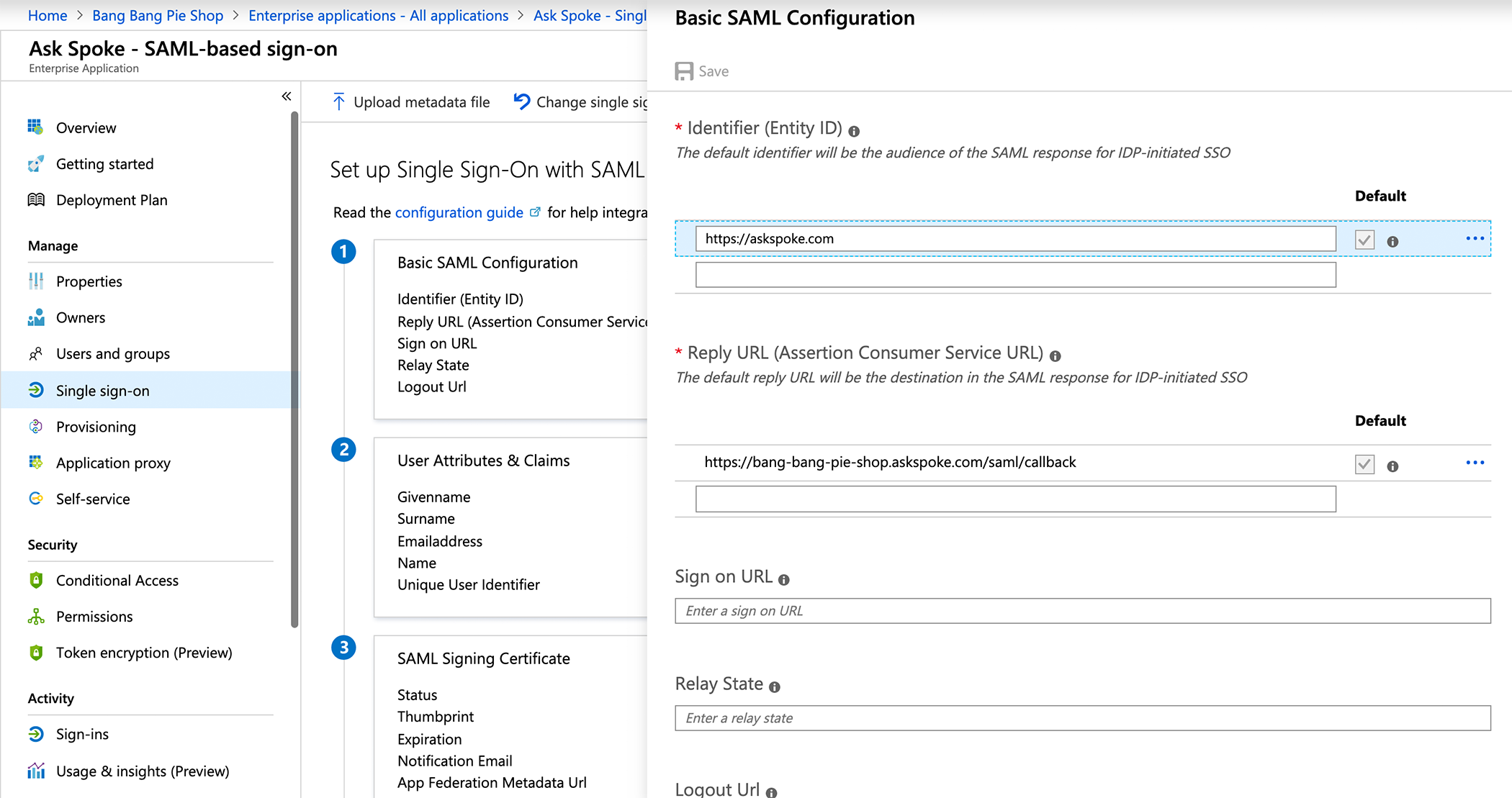Click info icon beside Reply URL heading

[1055, 356]
